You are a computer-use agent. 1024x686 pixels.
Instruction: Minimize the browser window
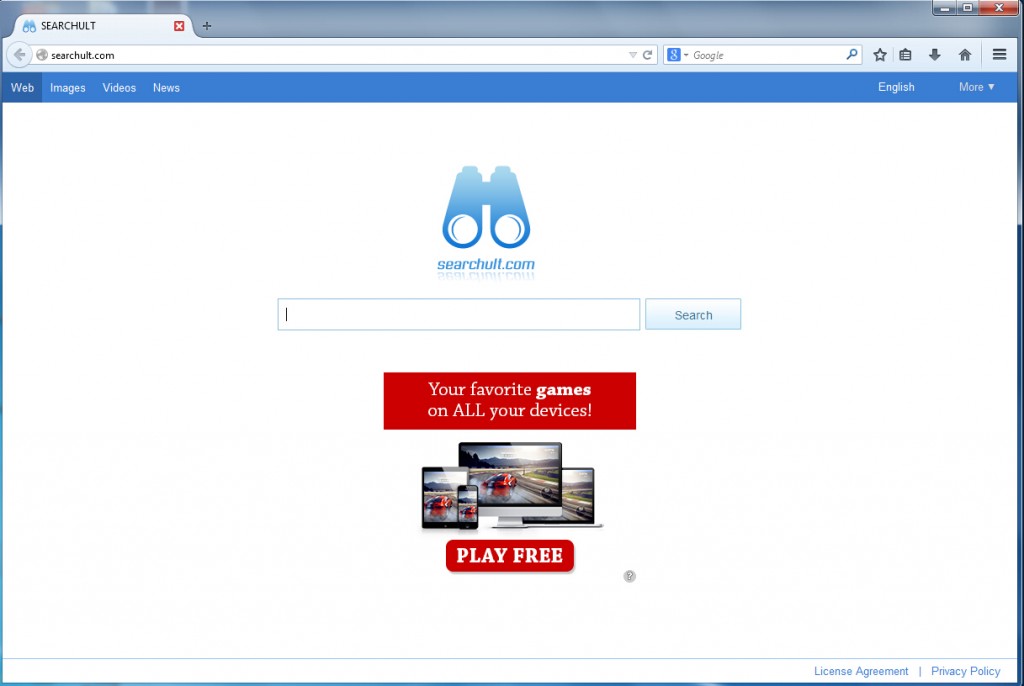coord(944,8)
